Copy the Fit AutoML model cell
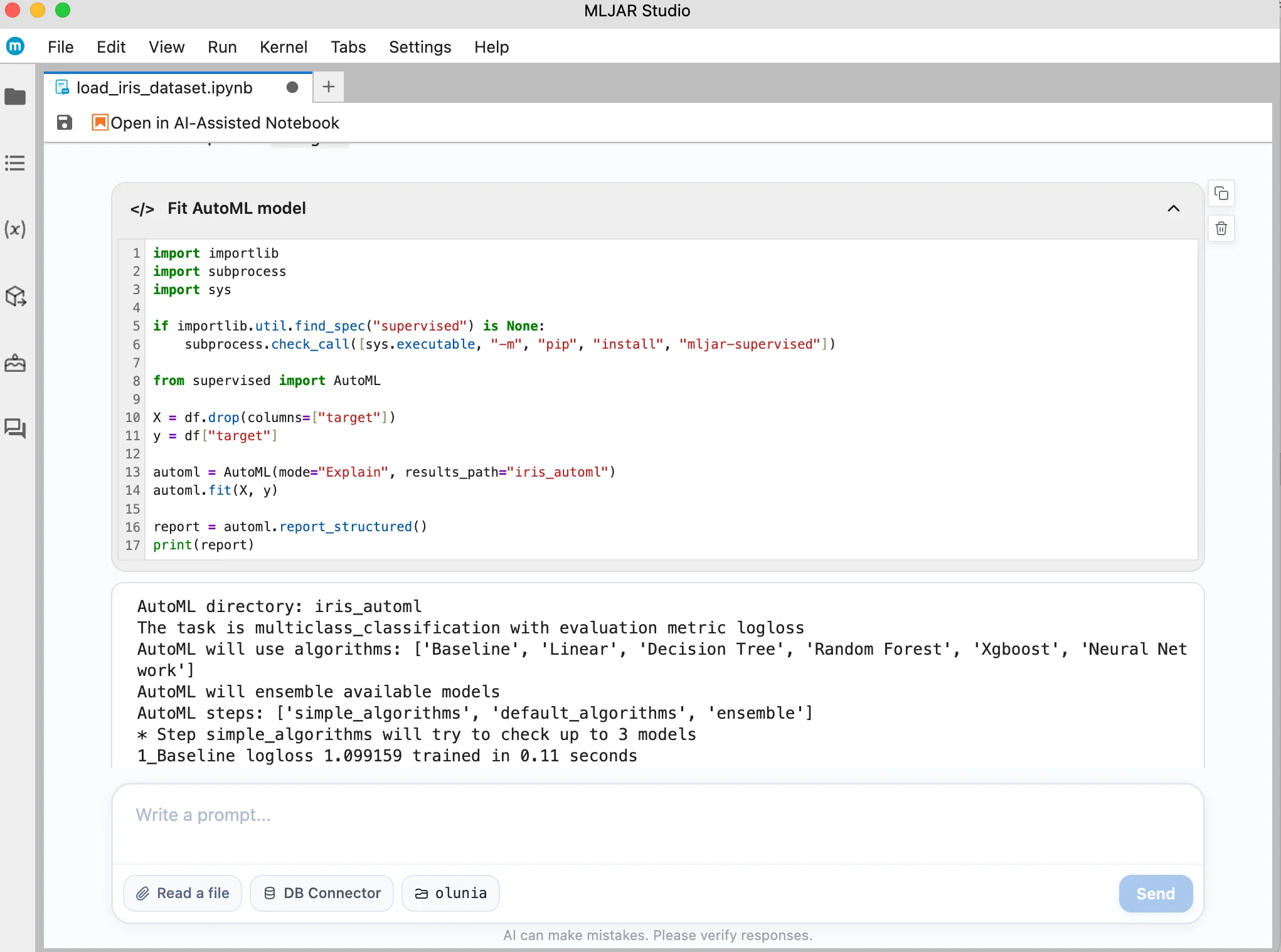The width and height of the screenshot is (1281, 952). pyautogui.click(x=1221, y=193)
